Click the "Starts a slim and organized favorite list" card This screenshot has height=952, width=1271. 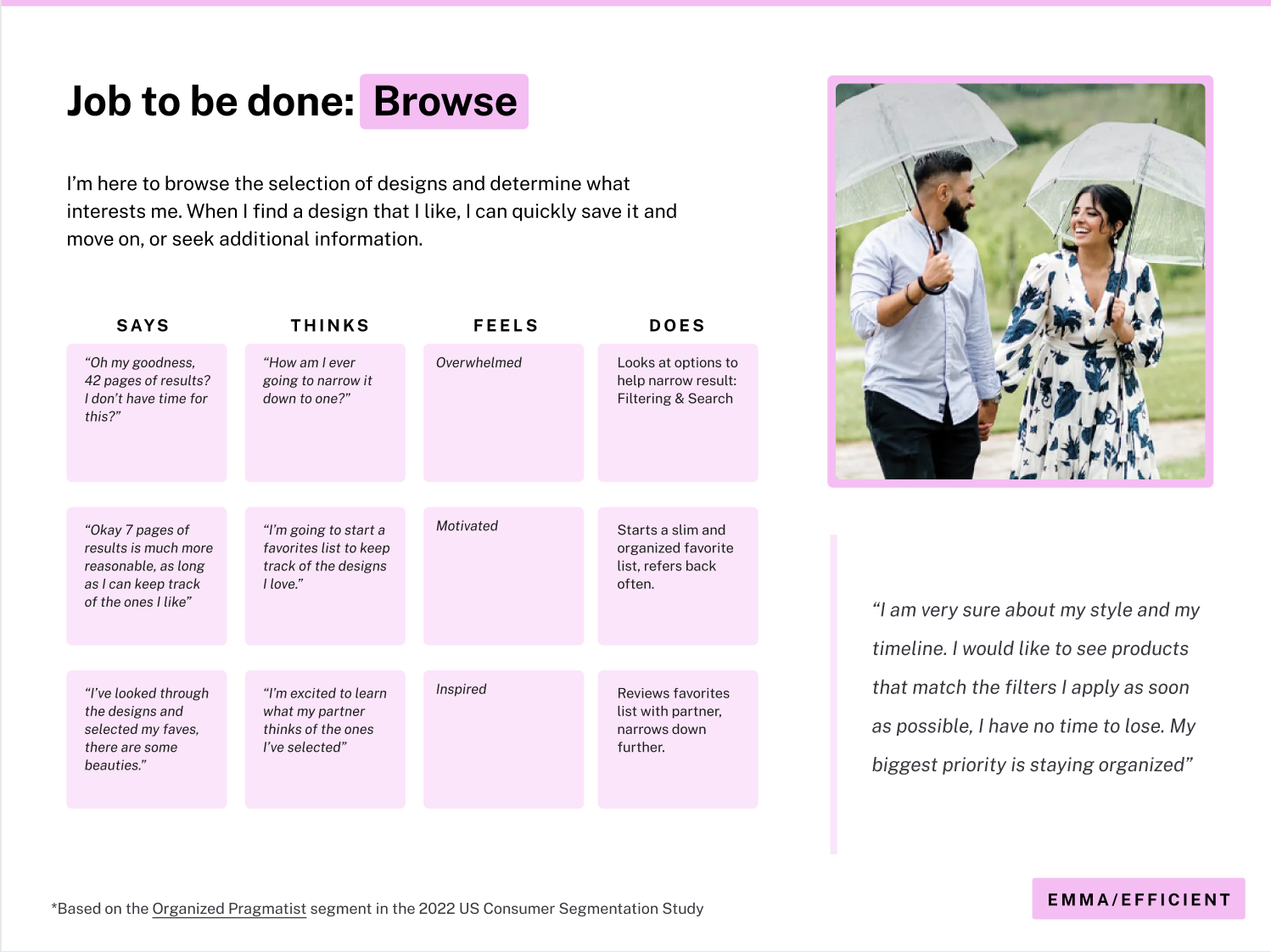click(678, 576)
